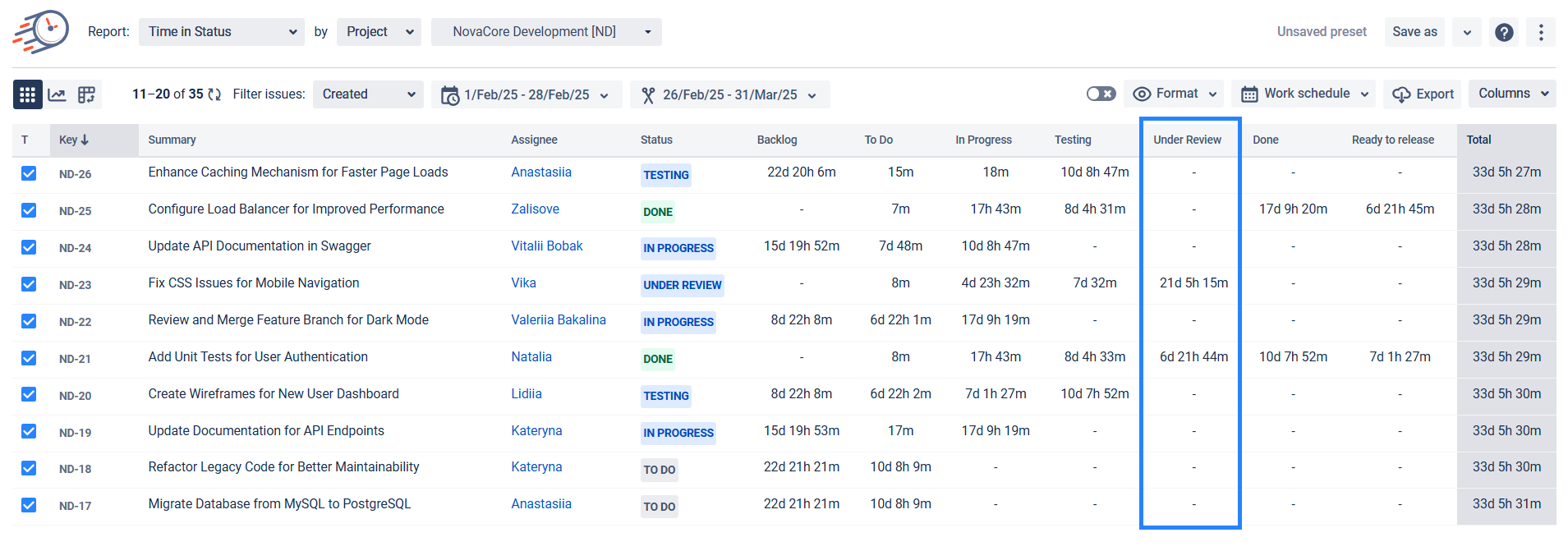The image size is (1568, 551).
Task: Click the Time in Status app logo
Action: pos(41,32)
